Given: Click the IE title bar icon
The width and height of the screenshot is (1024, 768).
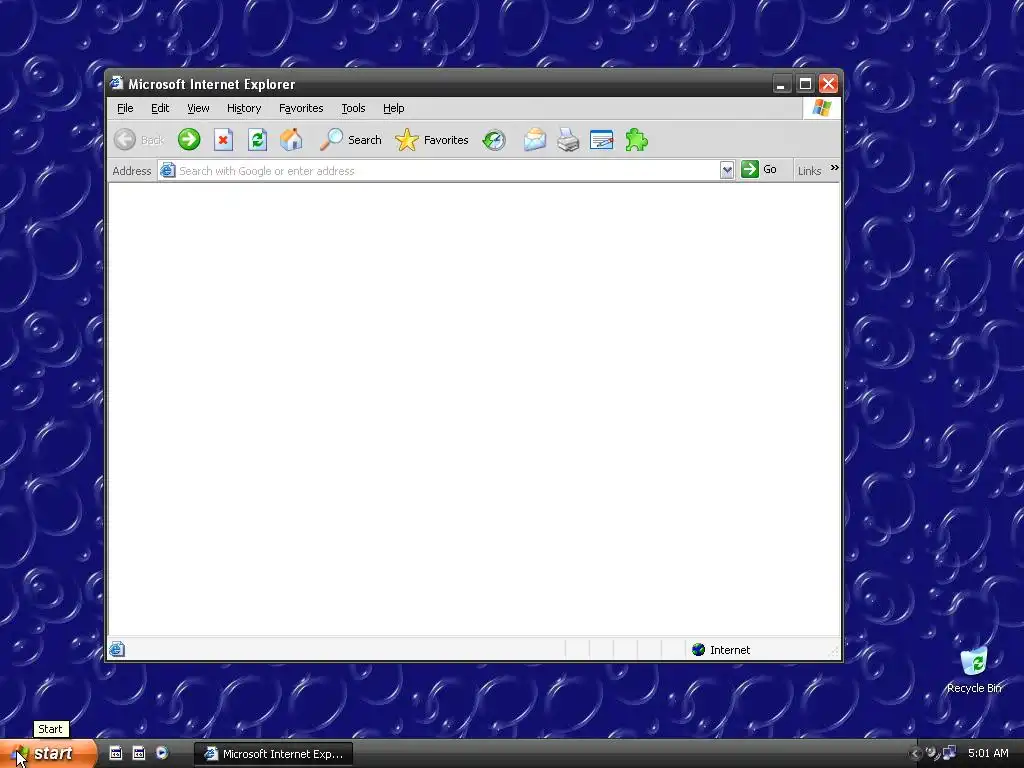Looking at the screenshot, I should [x=117, y=84].
